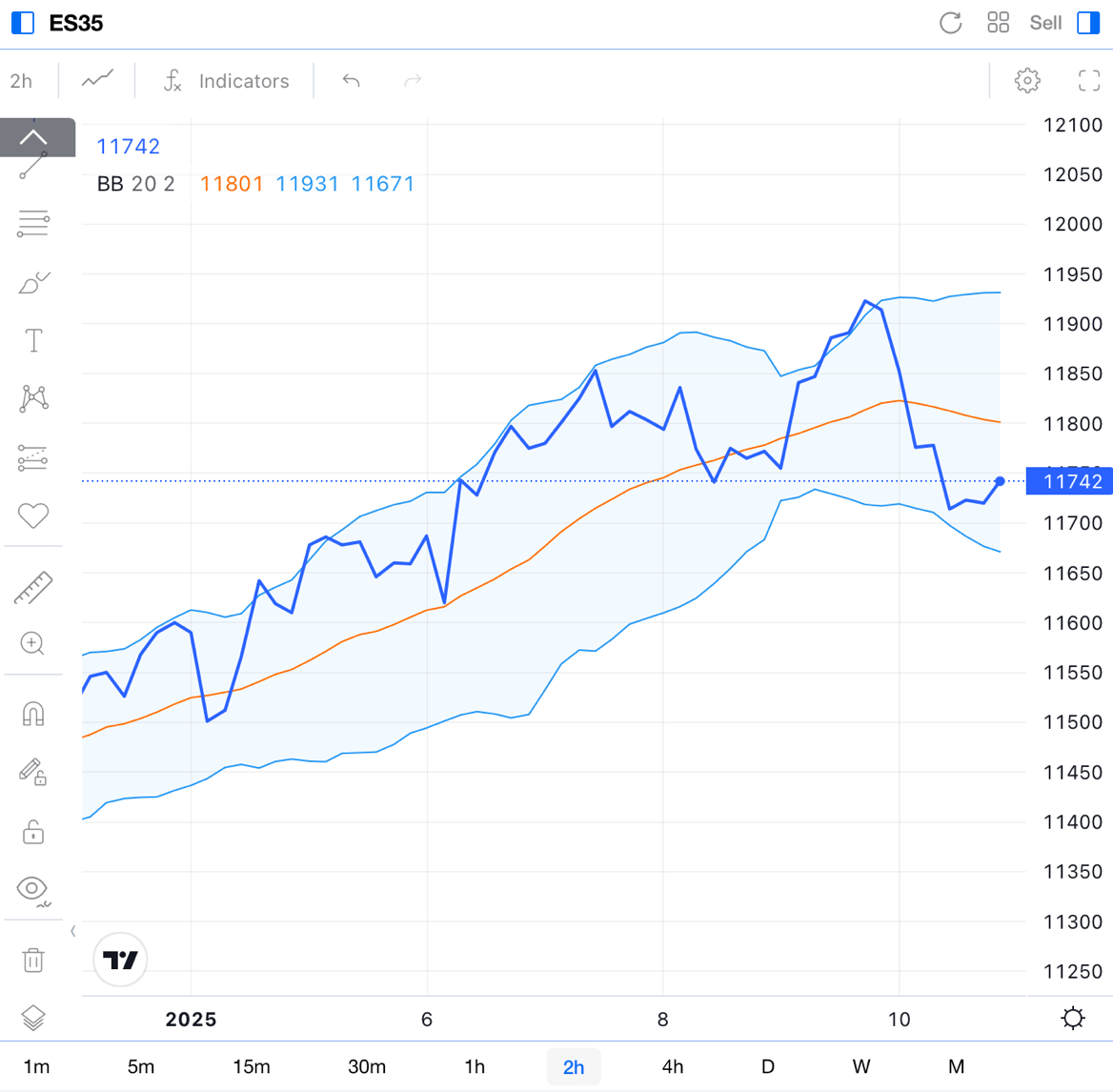Open the Fibonacci retracement tool
This screenshot has width=1113, height=1092.
(x=32, y=223)
